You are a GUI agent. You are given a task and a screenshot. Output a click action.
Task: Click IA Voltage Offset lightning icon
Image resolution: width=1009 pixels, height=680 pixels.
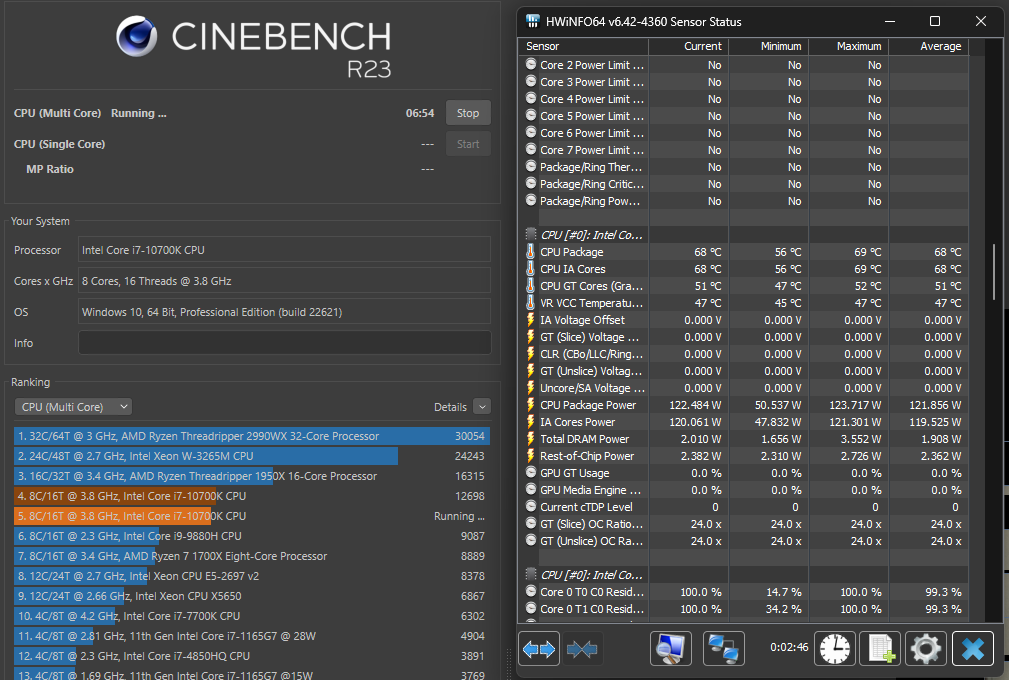530,320
